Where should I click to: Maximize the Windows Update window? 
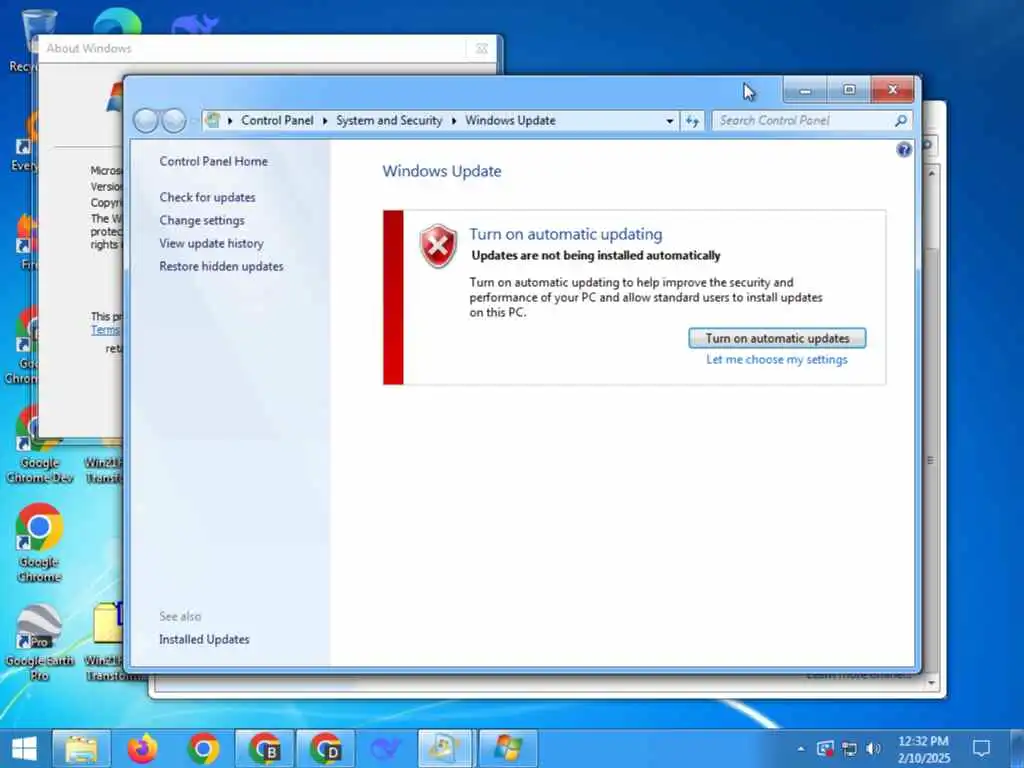pos(848,90)
